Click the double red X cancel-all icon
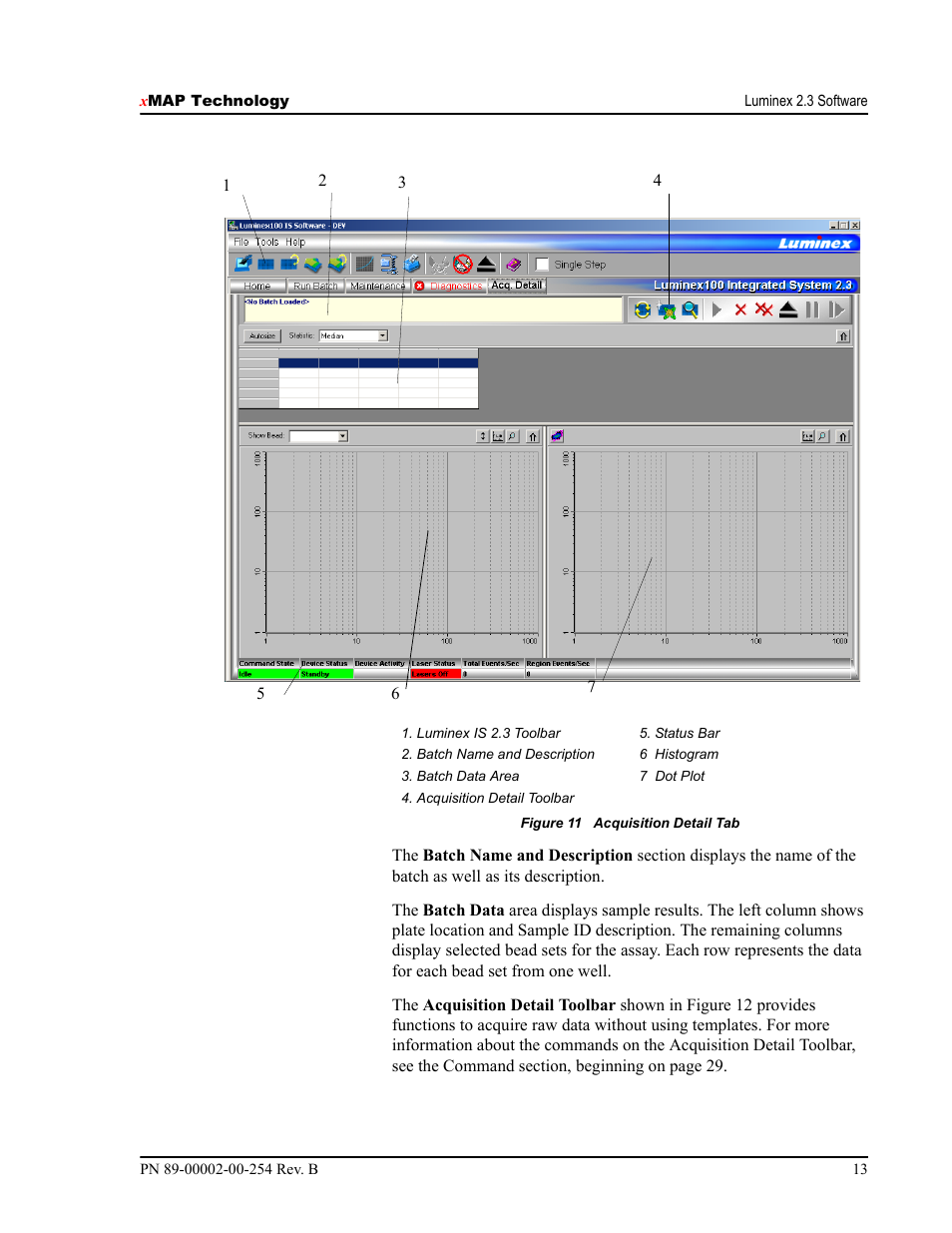952x1233 pixels. [x=764, y=309]
